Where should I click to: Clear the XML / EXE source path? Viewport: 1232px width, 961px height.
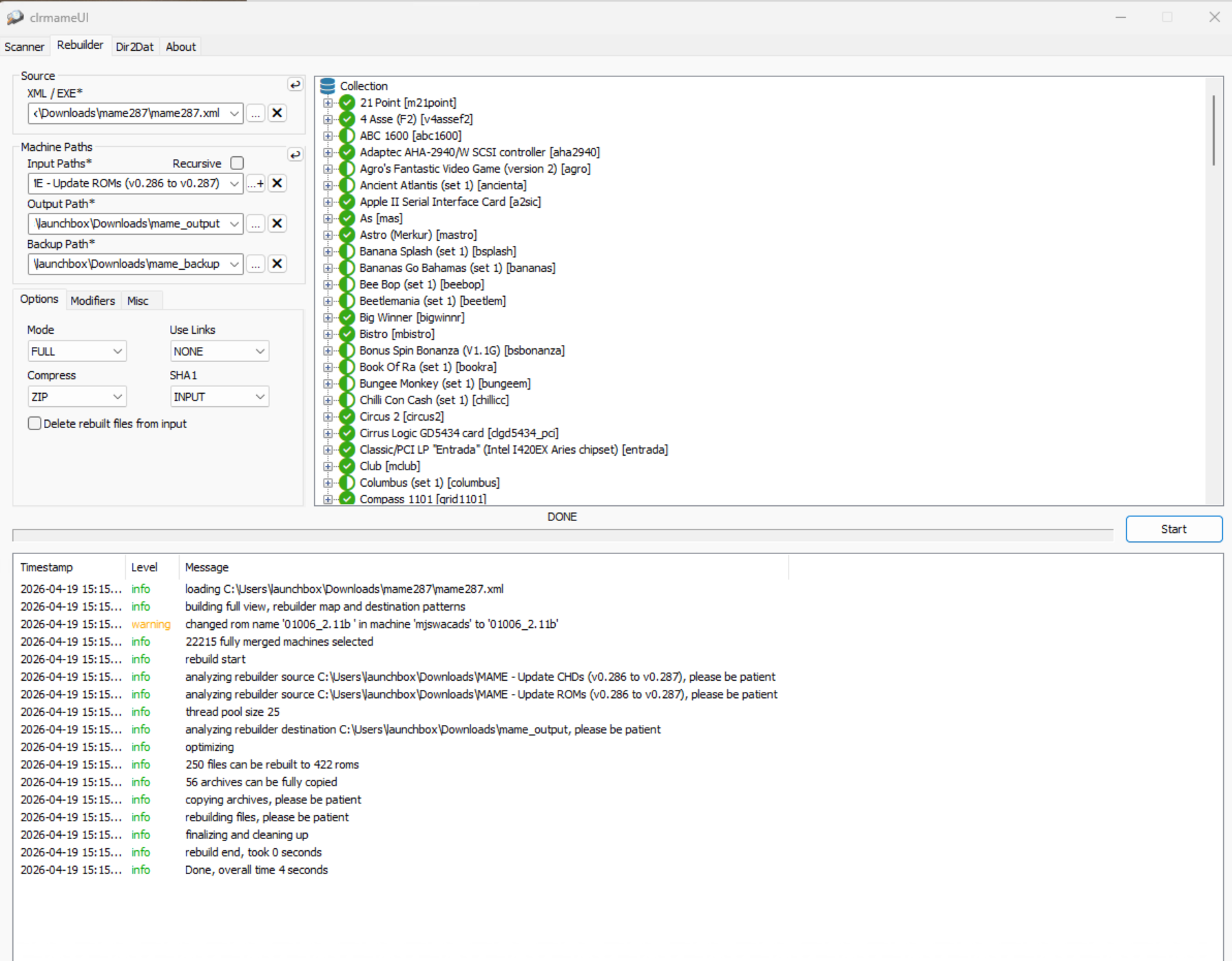click(x=277, y=113)
